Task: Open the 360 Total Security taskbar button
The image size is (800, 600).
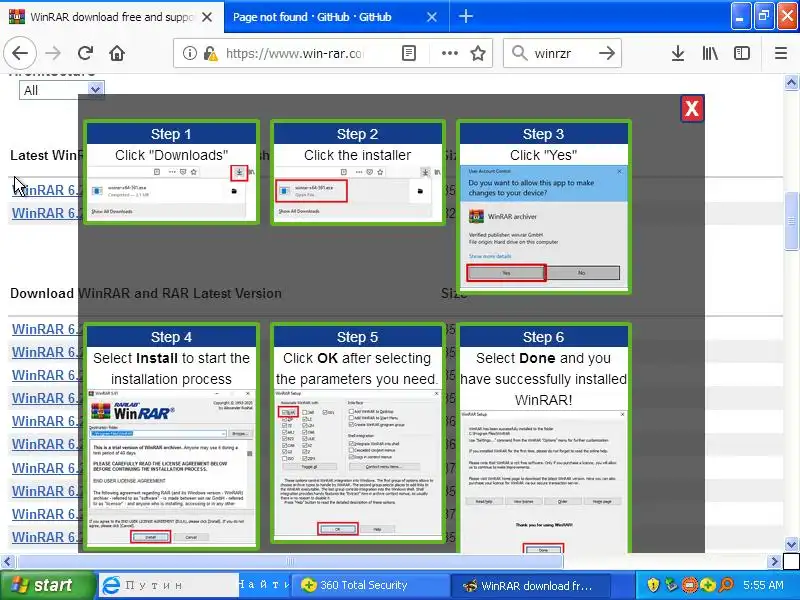Action: (x=371, y=585)
